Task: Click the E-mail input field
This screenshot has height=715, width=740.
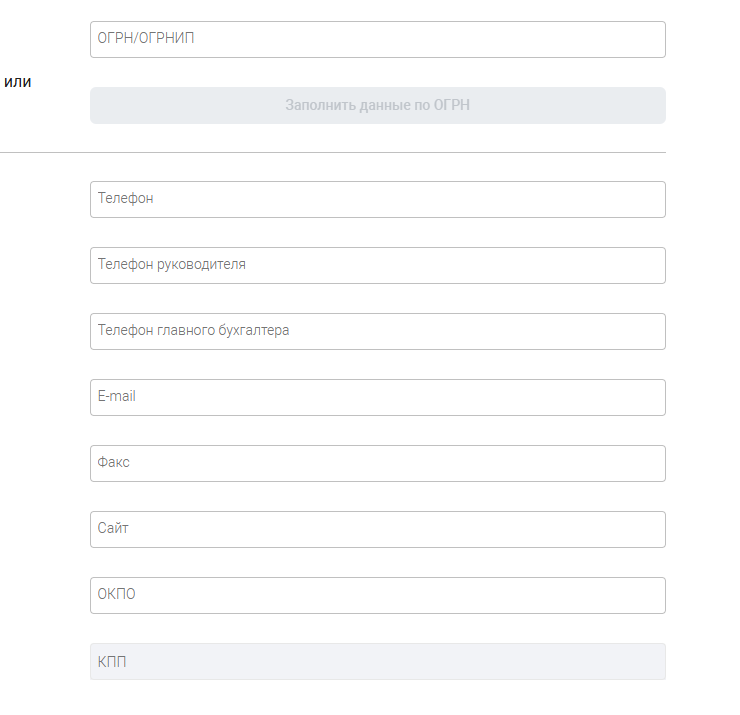Action: [x=377, y=397]
